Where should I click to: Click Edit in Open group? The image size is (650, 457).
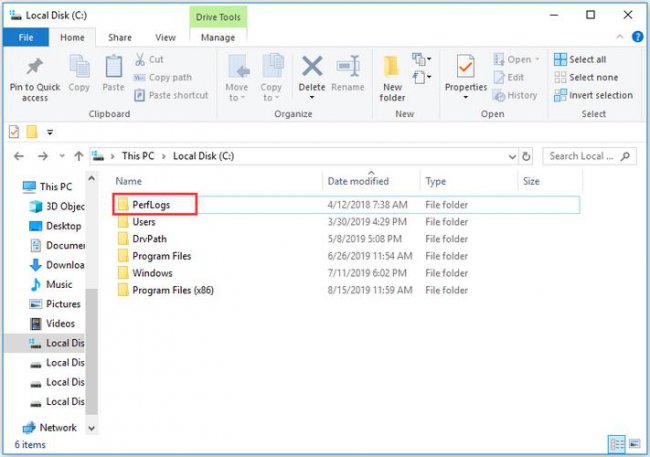click(509, 78)
